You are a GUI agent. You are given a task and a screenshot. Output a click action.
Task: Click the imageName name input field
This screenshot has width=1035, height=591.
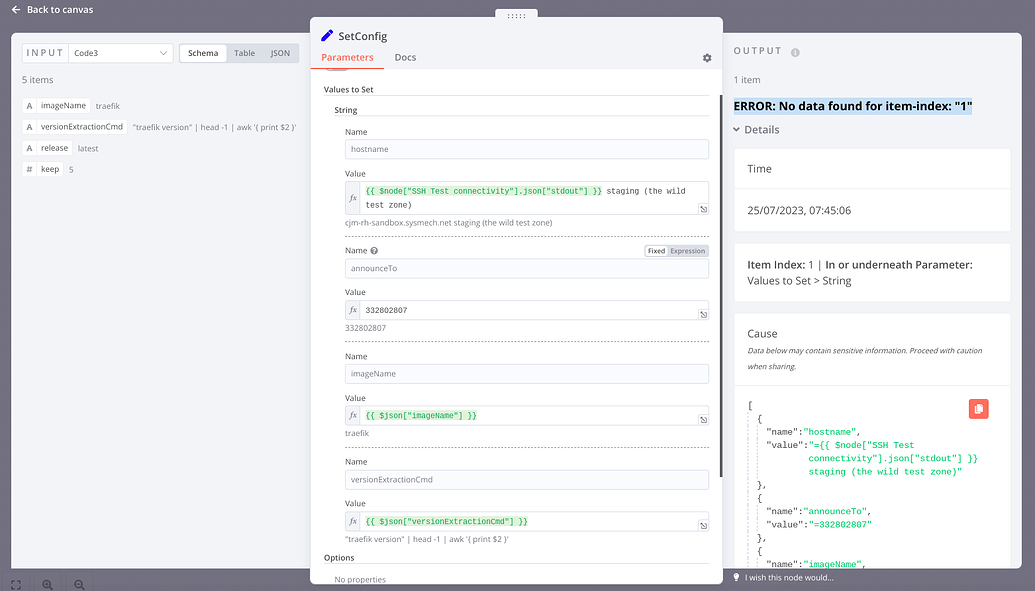(x=526, y=374)
